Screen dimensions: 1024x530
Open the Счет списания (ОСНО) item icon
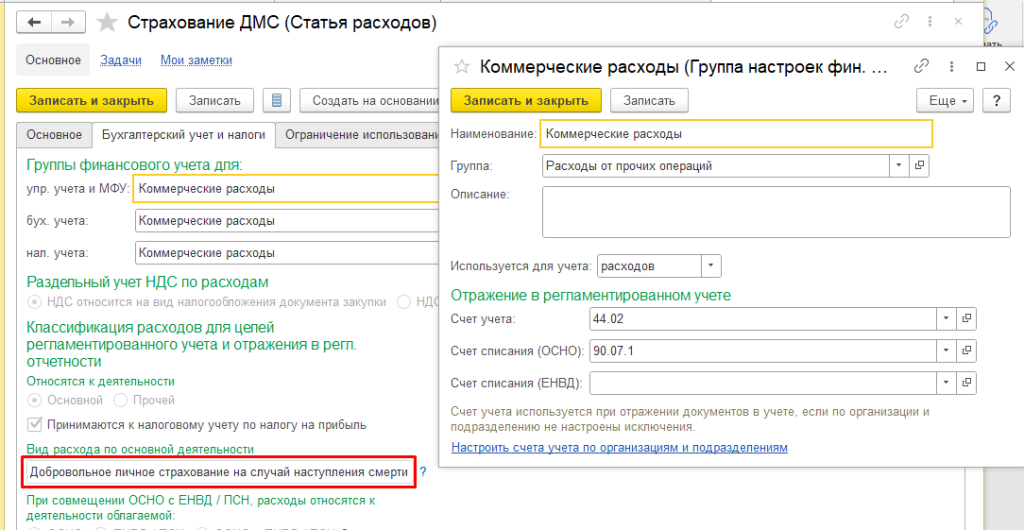[967, 350]
